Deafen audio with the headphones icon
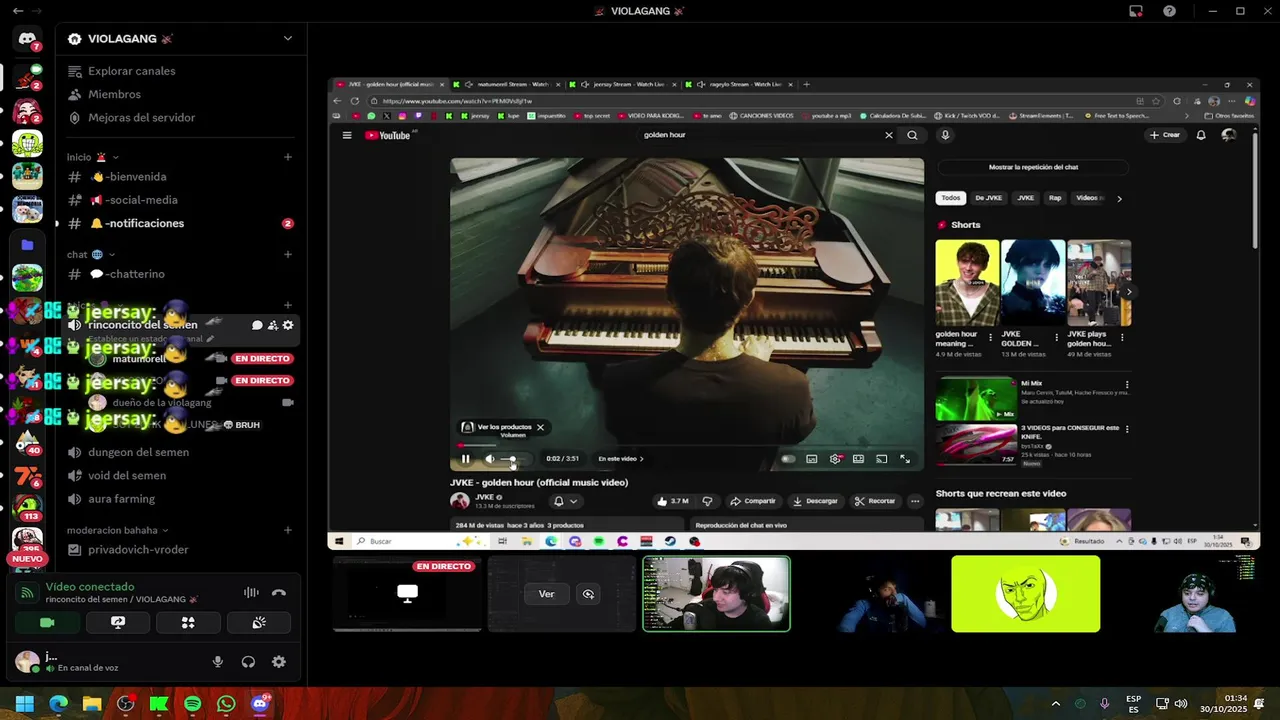 coord(248,662)
